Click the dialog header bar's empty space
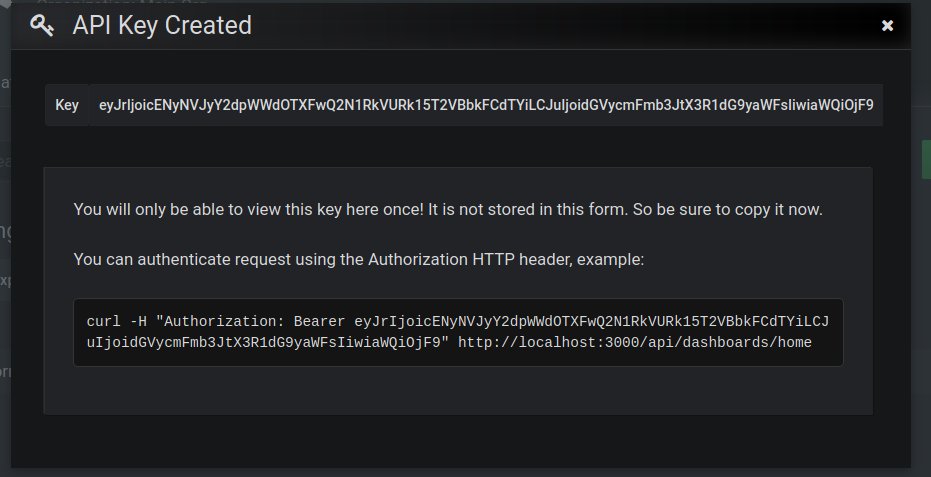The width and height of the screenshot is (931, 477). tap(564, 26)
